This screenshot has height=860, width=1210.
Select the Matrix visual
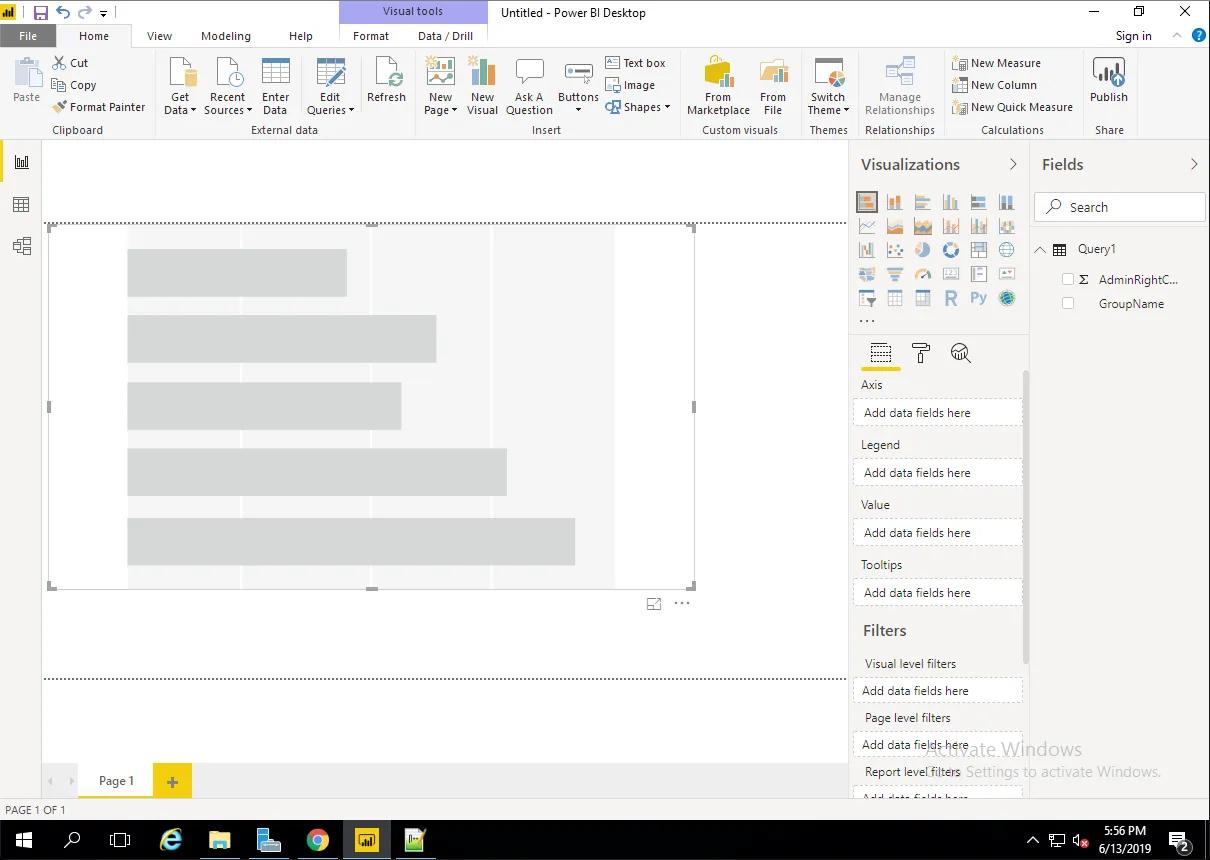(x=923, y=298)
